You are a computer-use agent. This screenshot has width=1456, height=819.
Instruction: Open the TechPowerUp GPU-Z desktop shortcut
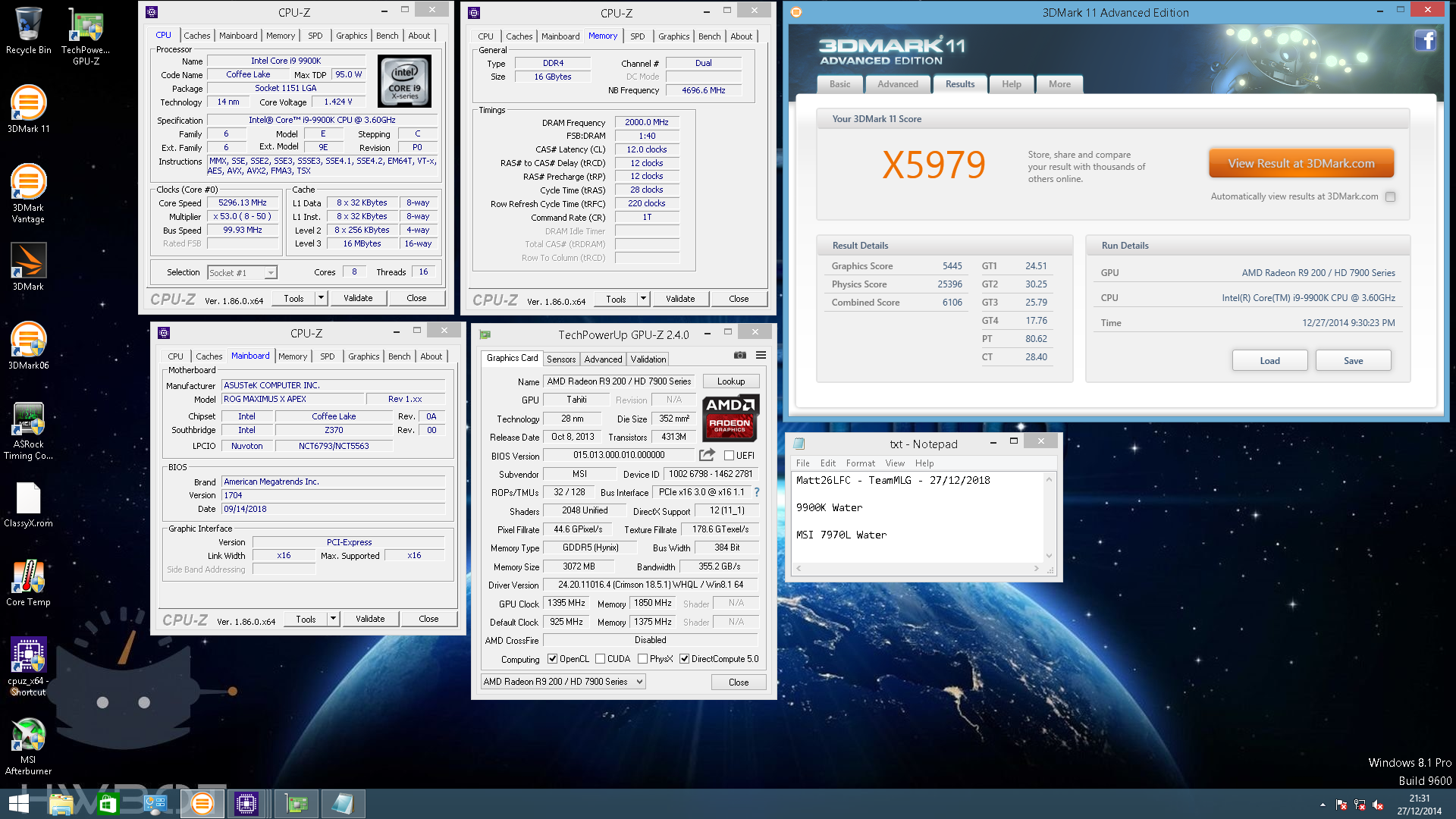86,36
